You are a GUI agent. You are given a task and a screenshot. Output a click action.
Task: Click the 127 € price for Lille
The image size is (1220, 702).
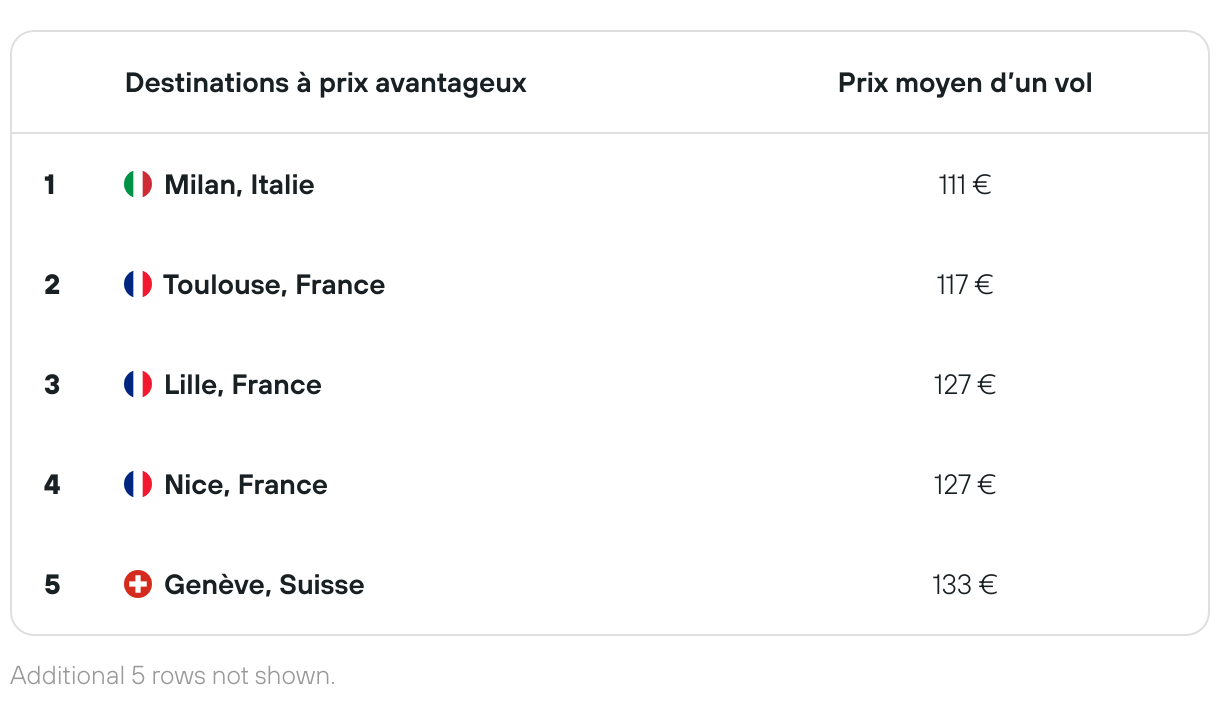click(965, 385)
